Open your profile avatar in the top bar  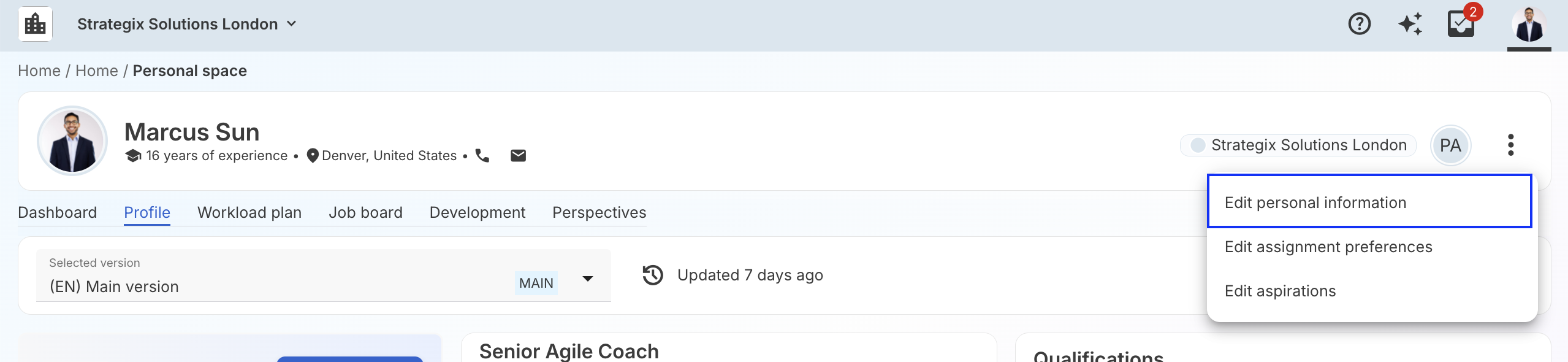click(x=1530, y=23)
